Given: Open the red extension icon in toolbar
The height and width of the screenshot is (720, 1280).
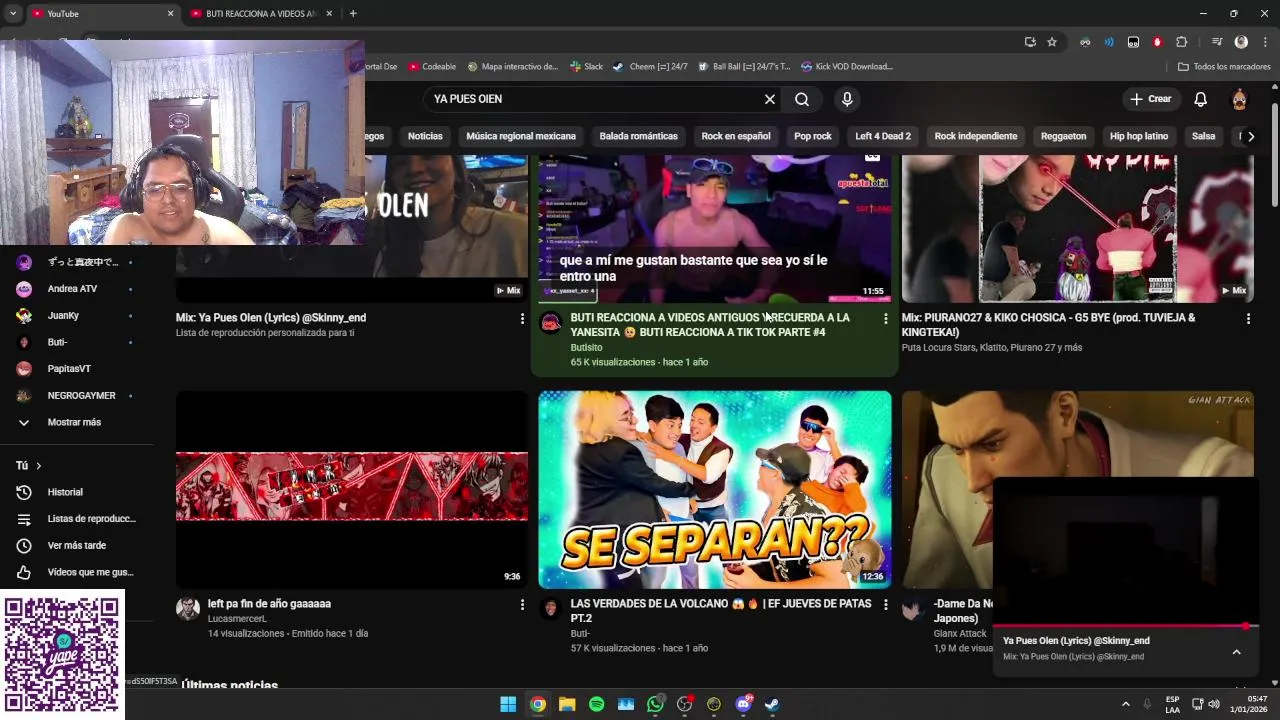Looking at the screenshot, I should coord(1157,42).
